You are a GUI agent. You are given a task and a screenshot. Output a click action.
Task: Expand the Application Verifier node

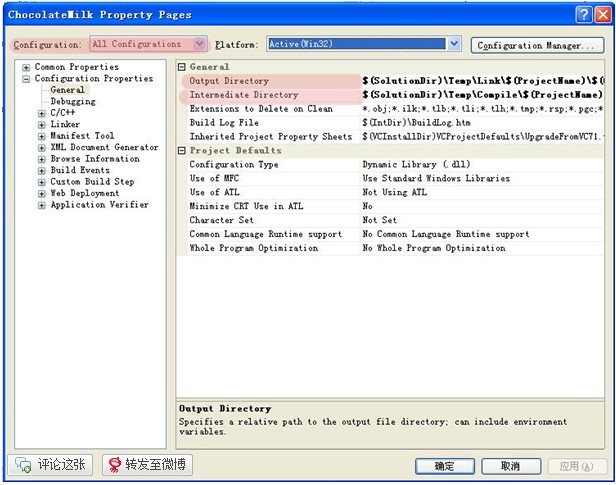(x=42, y=205)
